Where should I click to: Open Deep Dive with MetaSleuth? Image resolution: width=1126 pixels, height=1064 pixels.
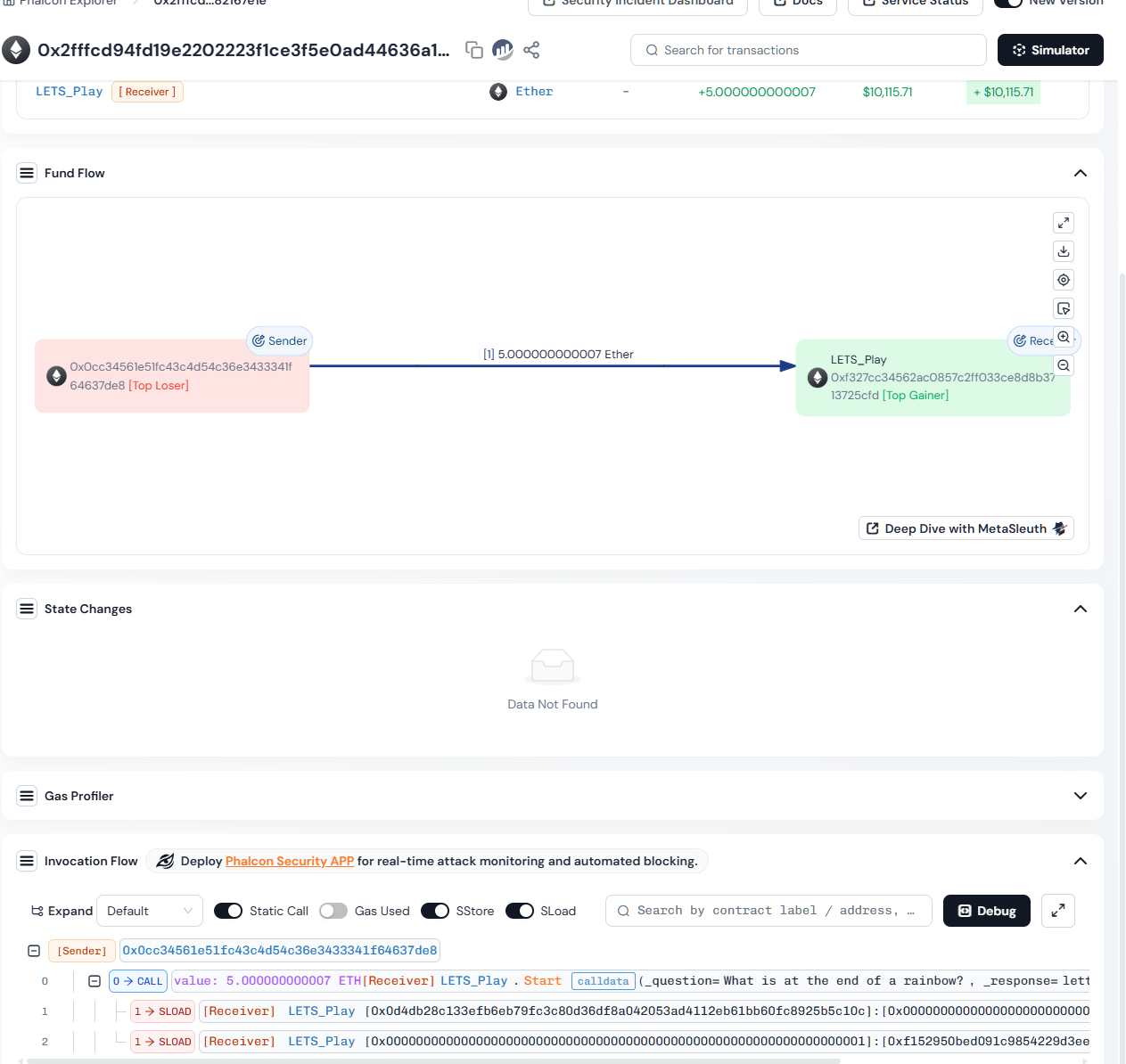pos(966,528)
